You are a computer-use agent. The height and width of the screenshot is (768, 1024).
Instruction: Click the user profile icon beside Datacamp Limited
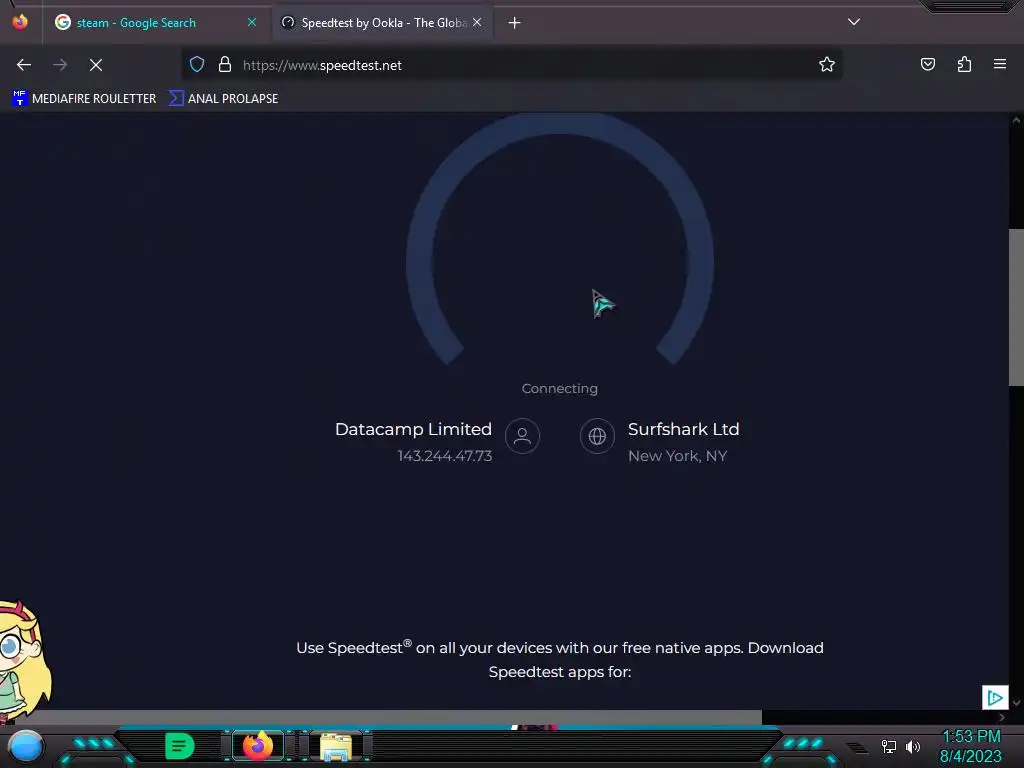tap(522, 436)
